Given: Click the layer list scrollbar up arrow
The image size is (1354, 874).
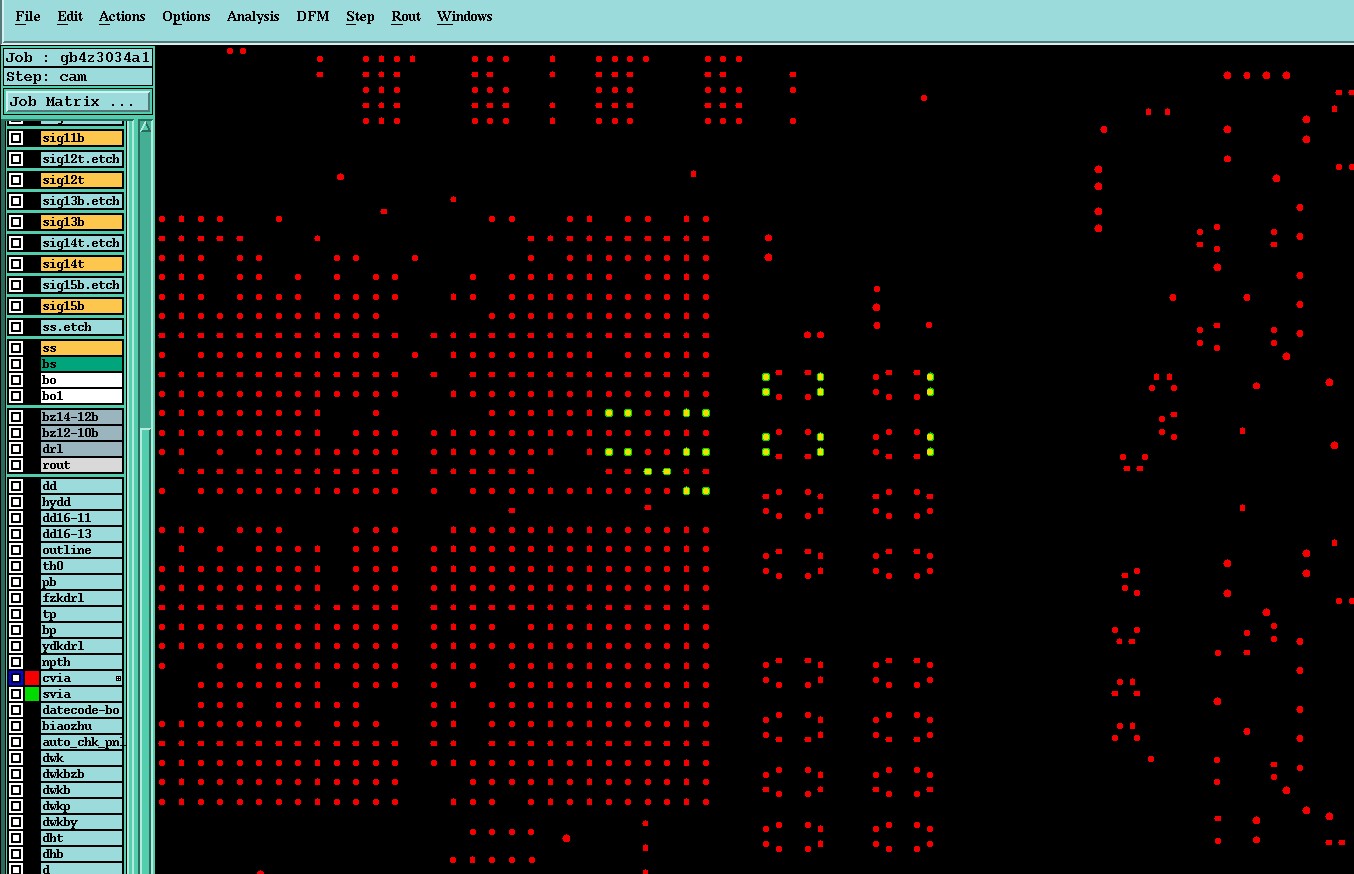Looking at the screenshot, I should 145,126.
